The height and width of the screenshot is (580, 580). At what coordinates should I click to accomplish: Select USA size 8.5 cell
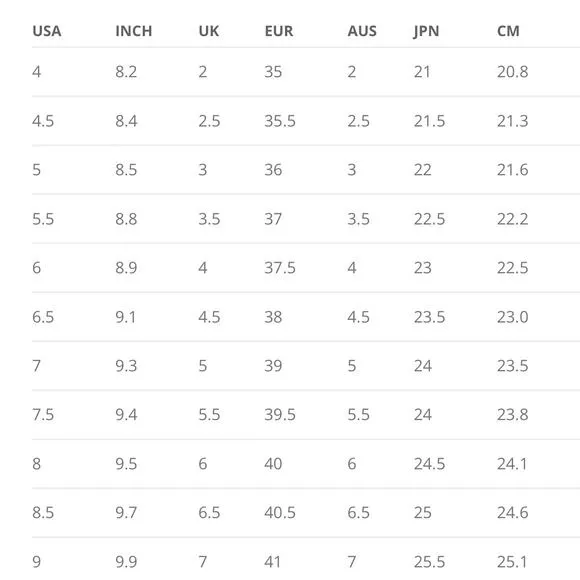(x=43, y=513)
